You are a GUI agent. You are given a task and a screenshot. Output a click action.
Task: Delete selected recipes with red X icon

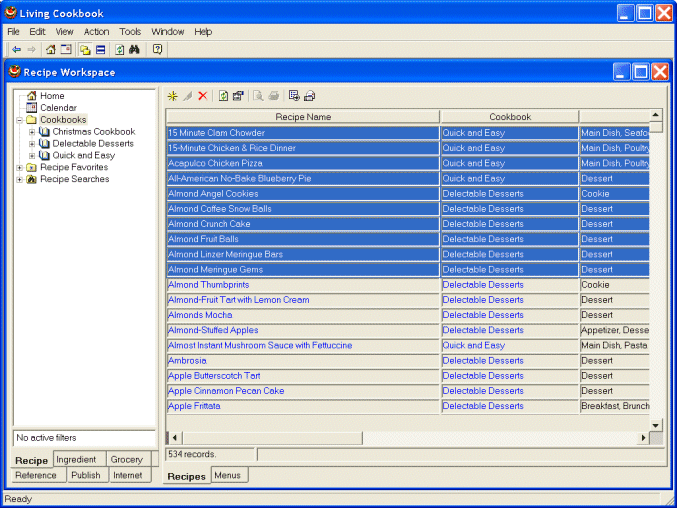pos(202,96)
